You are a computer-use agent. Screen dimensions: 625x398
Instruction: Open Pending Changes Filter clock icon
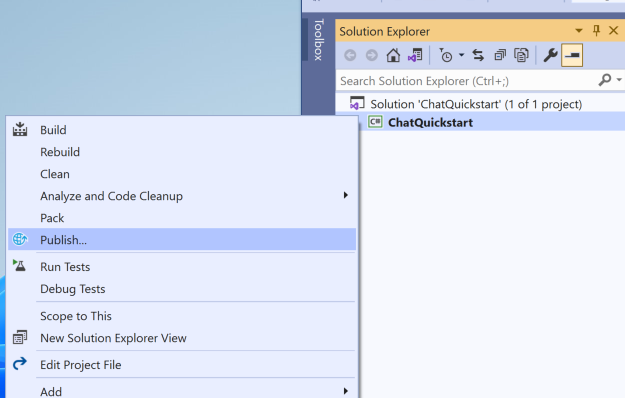(x=446, y=55)
